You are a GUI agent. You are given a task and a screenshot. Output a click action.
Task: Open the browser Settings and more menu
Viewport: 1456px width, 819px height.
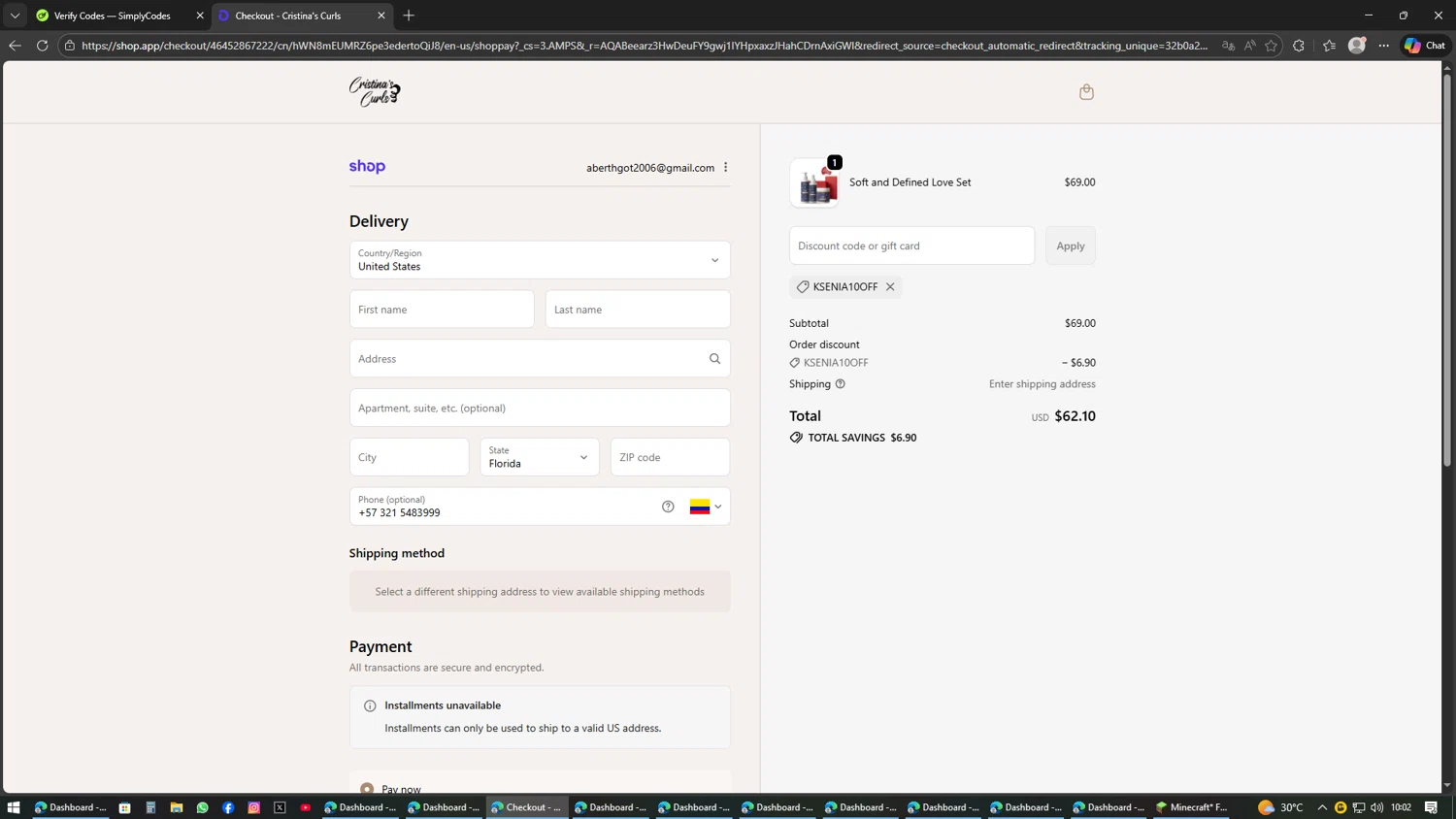(1384, 46)
